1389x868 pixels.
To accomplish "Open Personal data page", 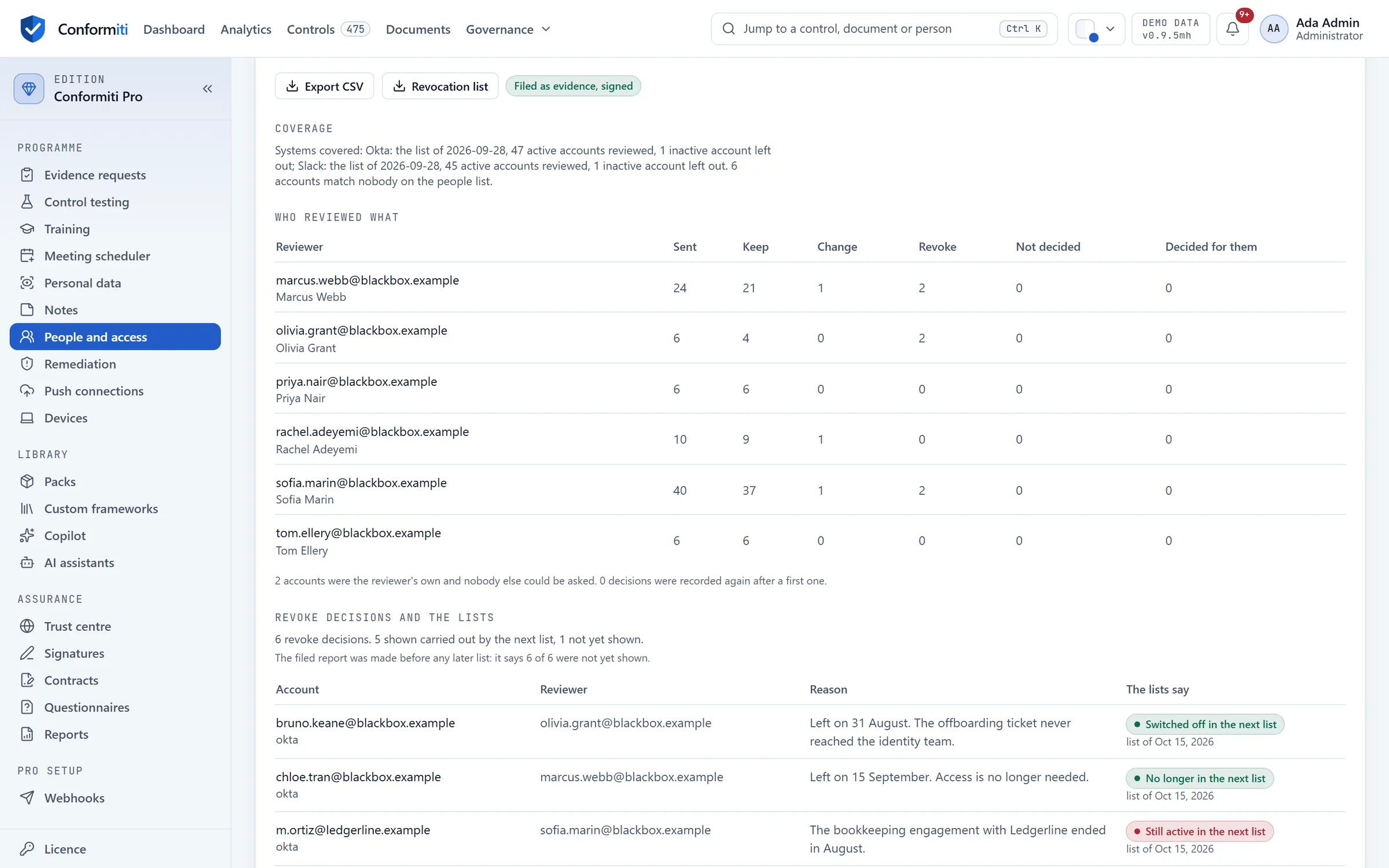I will 115,283.
